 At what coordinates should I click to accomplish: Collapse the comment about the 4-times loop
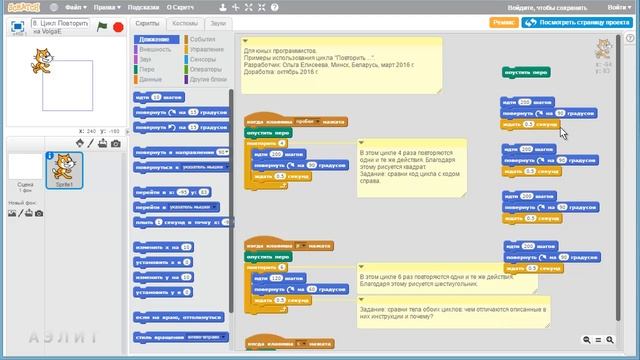[361, 142]
